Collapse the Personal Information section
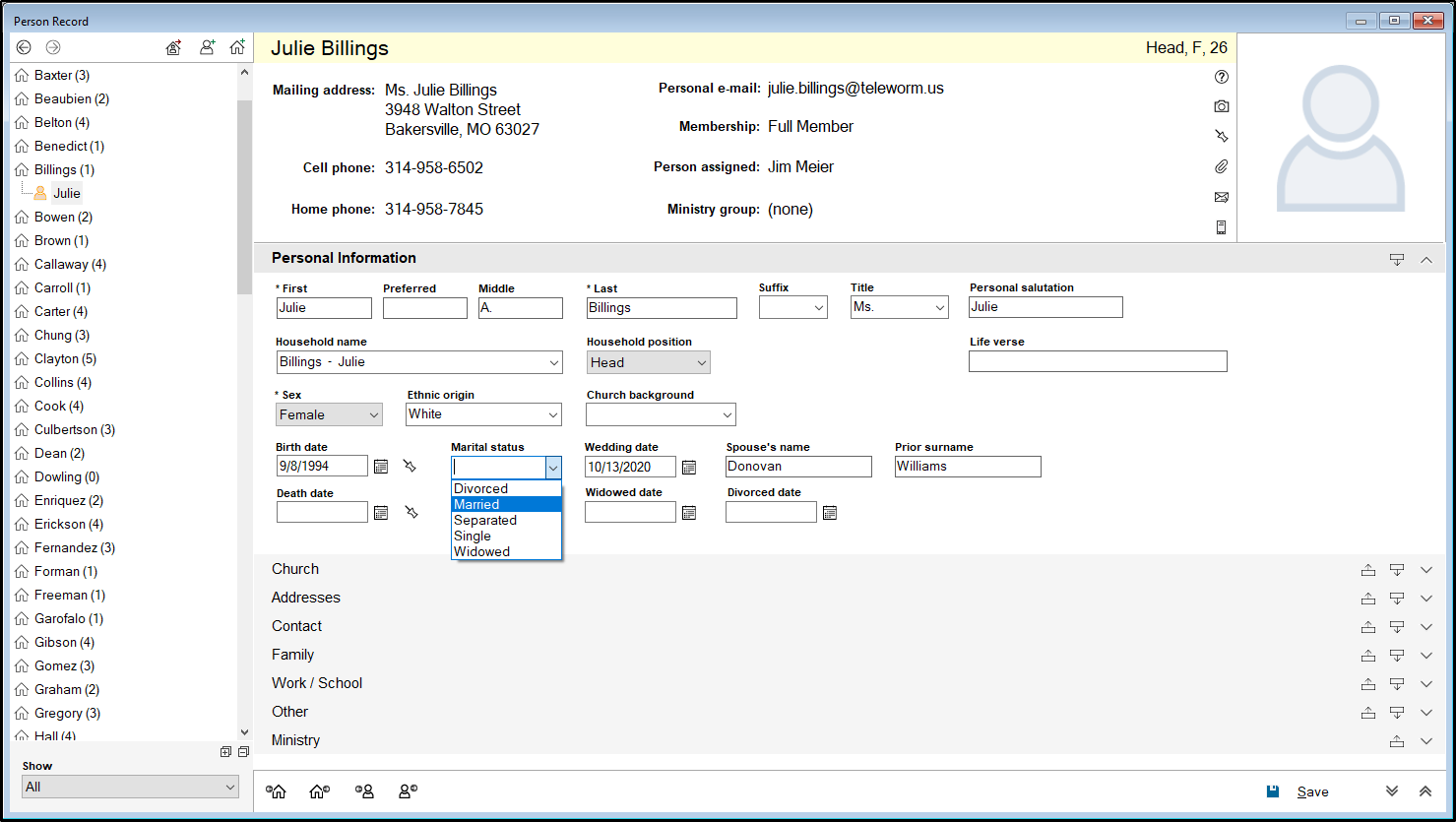 pos(1425,260)
